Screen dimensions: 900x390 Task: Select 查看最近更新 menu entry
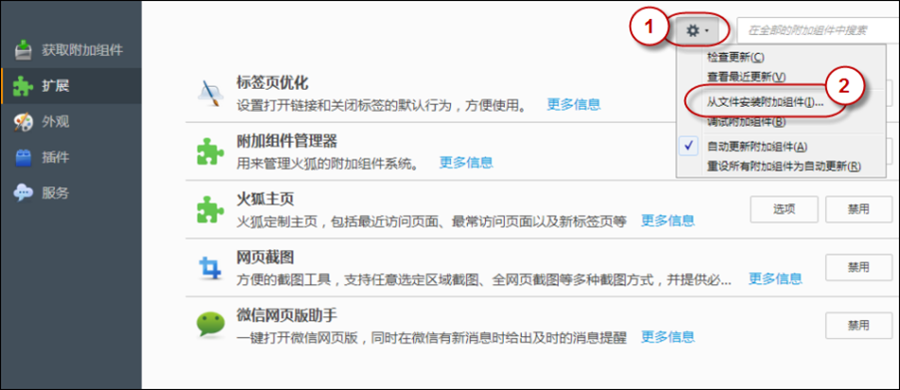coord(747,76)
